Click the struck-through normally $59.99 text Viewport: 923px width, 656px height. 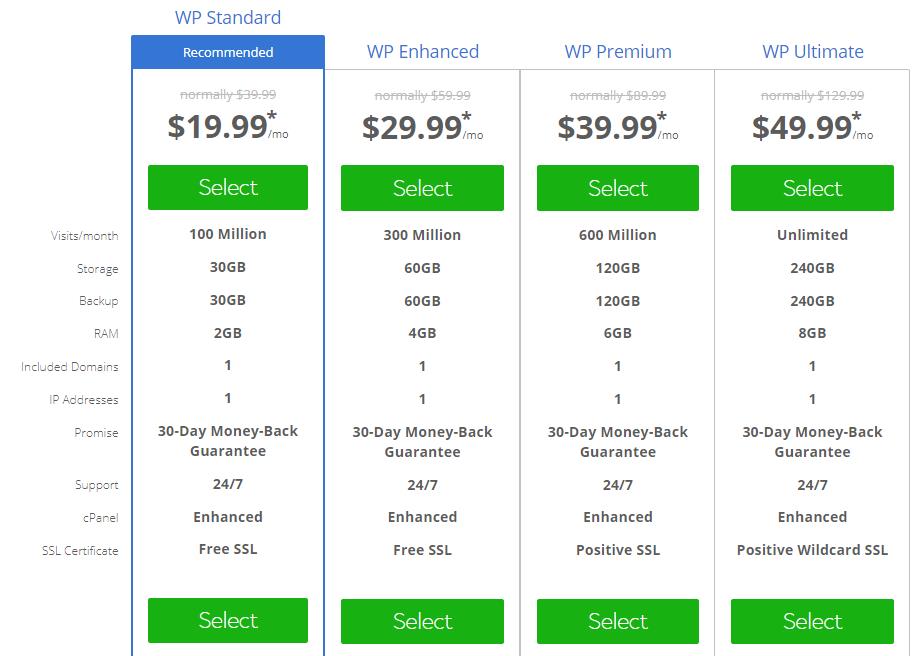click(423, 95)
